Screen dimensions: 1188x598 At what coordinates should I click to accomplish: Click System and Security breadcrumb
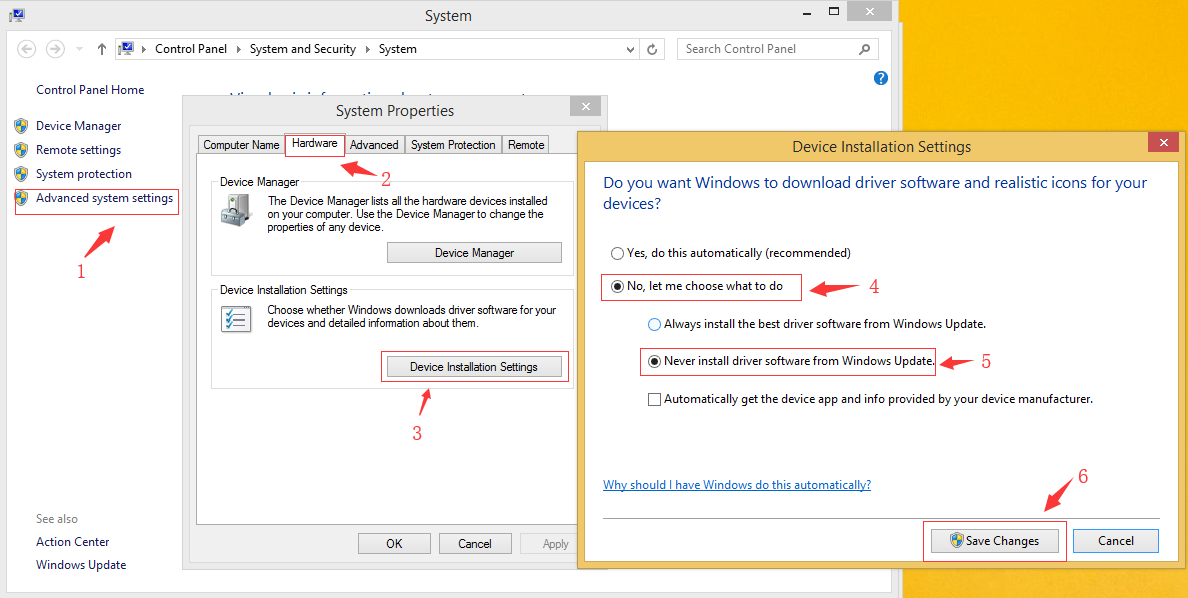303,49
